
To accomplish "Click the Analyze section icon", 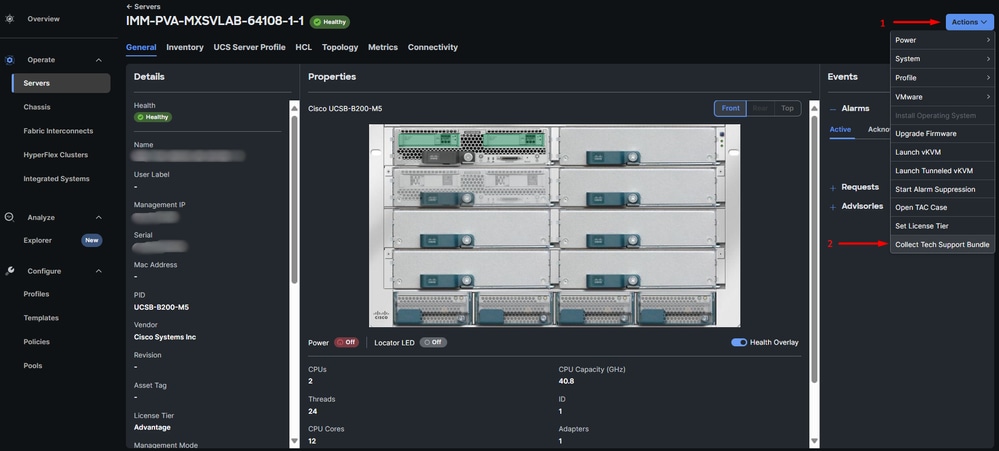I will tap(10, 217).
